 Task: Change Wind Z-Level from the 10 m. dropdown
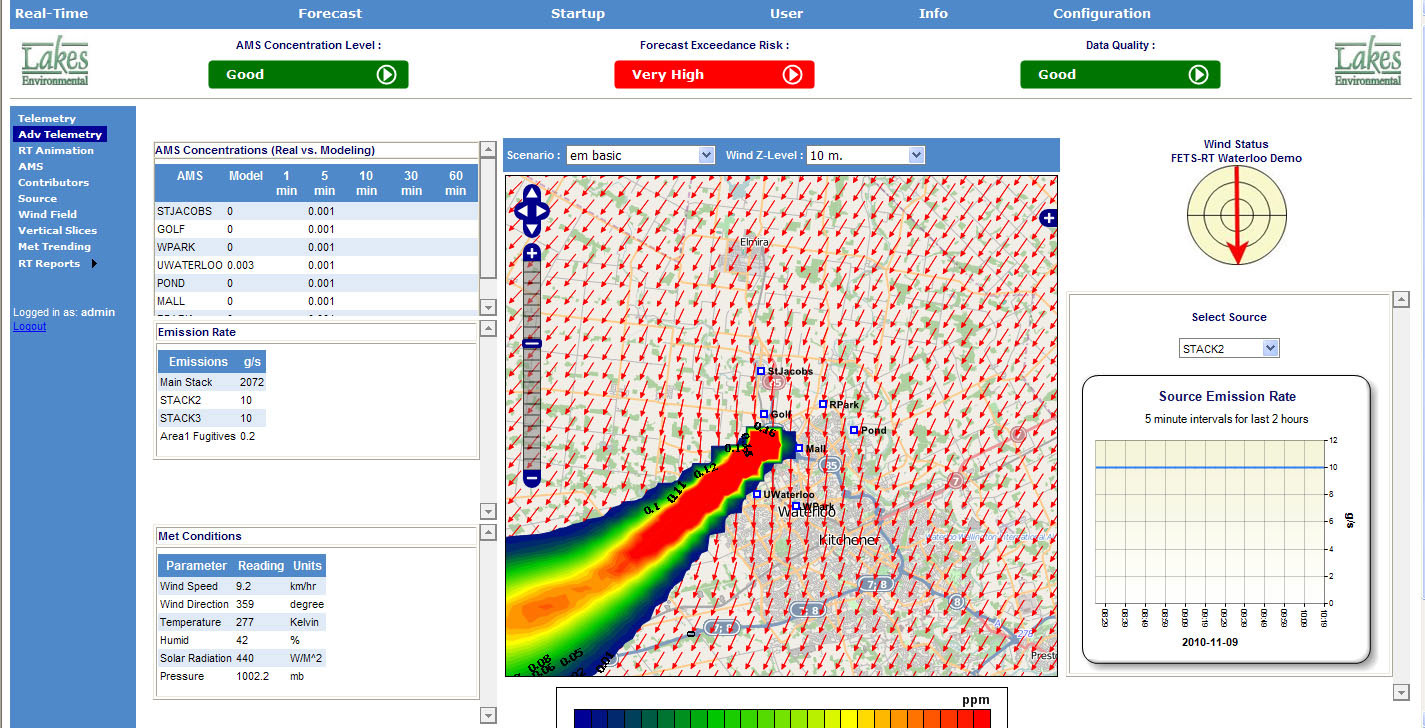(x=917, y=155)
